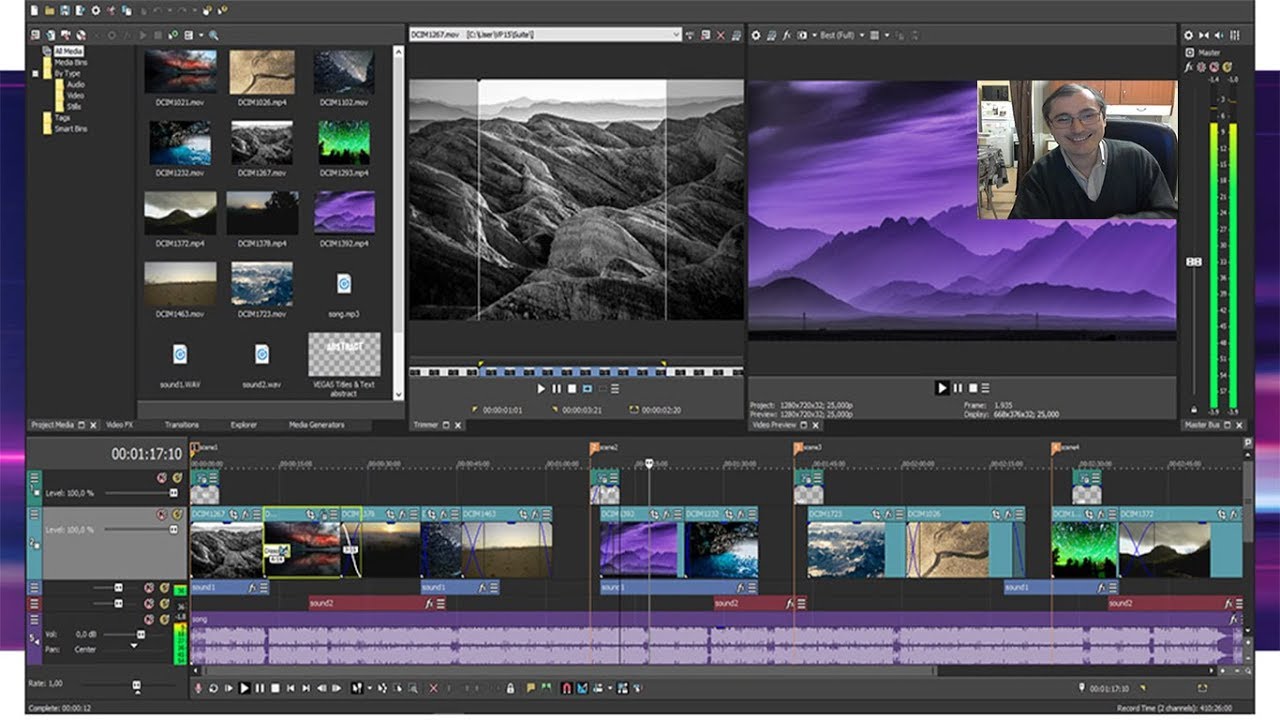The image size is (1280, 720).
Task: Select the Stills folder in media tree
Action: [75, 106]
